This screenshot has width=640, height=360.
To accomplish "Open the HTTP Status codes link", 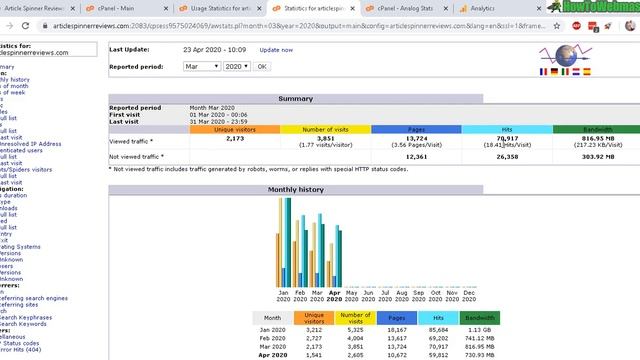I will click(20, 343).
